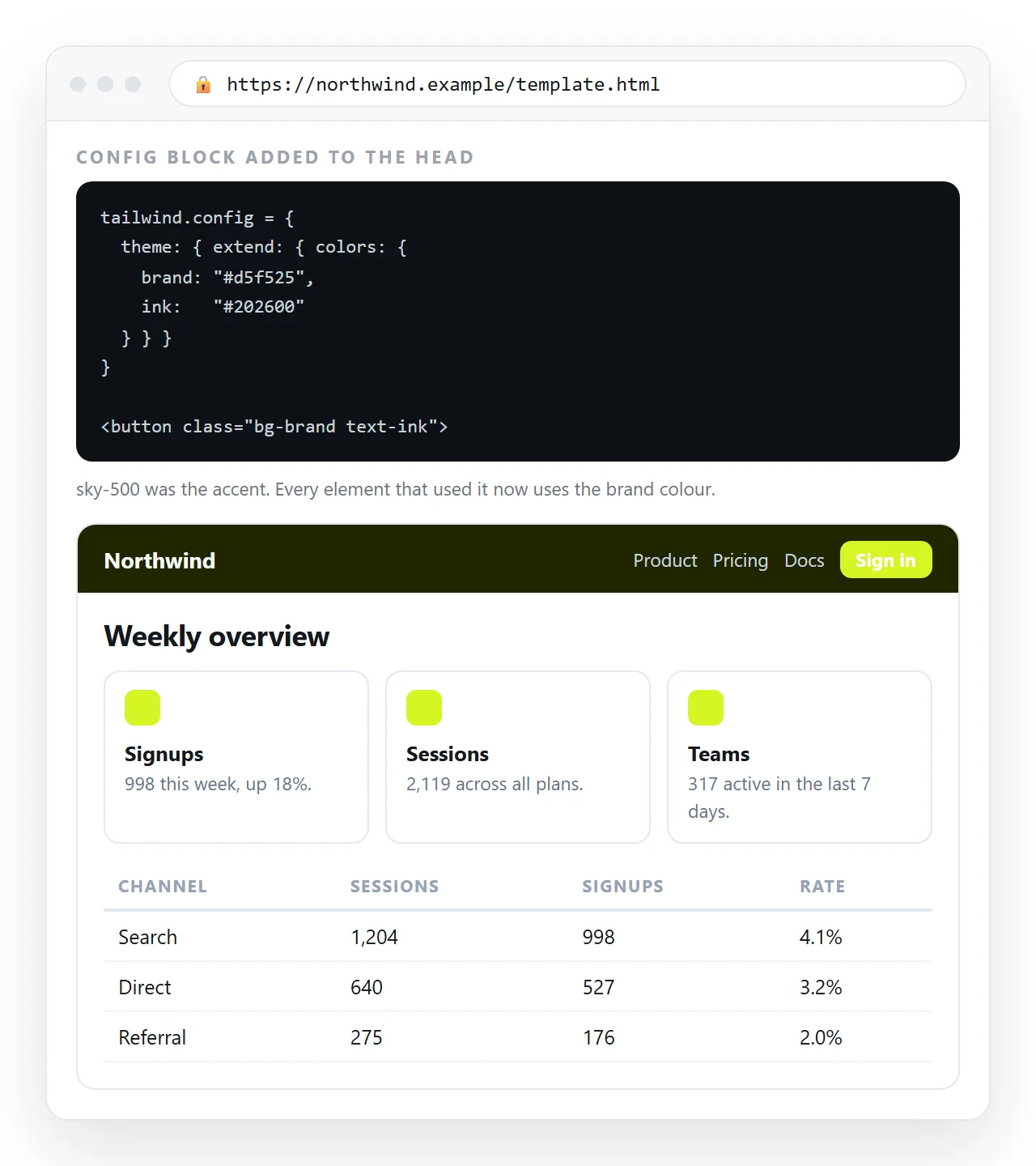Click the 'CONFIG BLOCK ADDED TO THE HEAD' label

point(275,157)
